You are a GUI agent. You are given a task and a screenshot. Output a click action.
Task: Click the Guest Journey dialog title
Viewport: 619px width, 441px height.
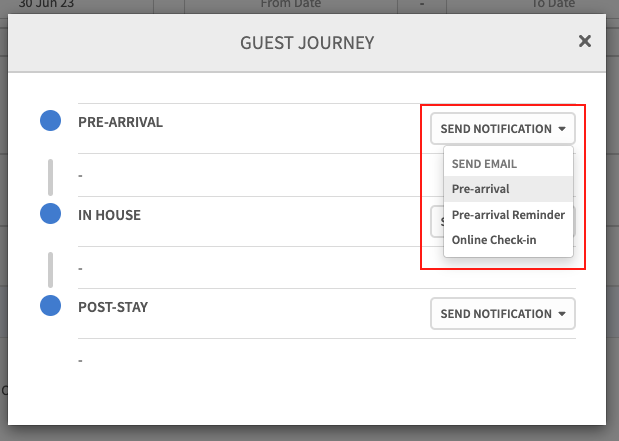click(306, 43)
